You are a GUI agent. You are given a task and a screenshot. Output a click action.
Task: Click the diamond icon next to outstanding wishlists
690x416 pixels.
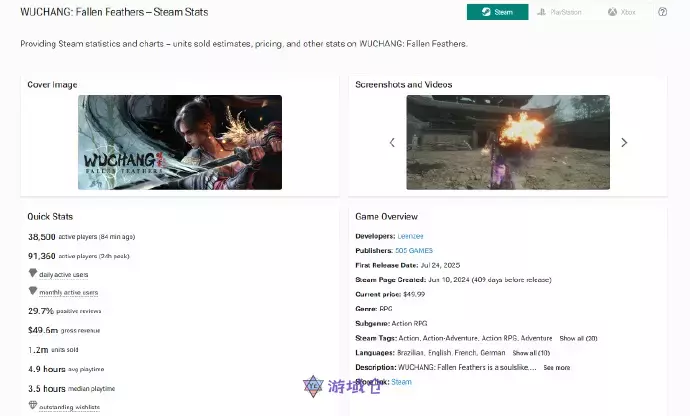point(32,406)
